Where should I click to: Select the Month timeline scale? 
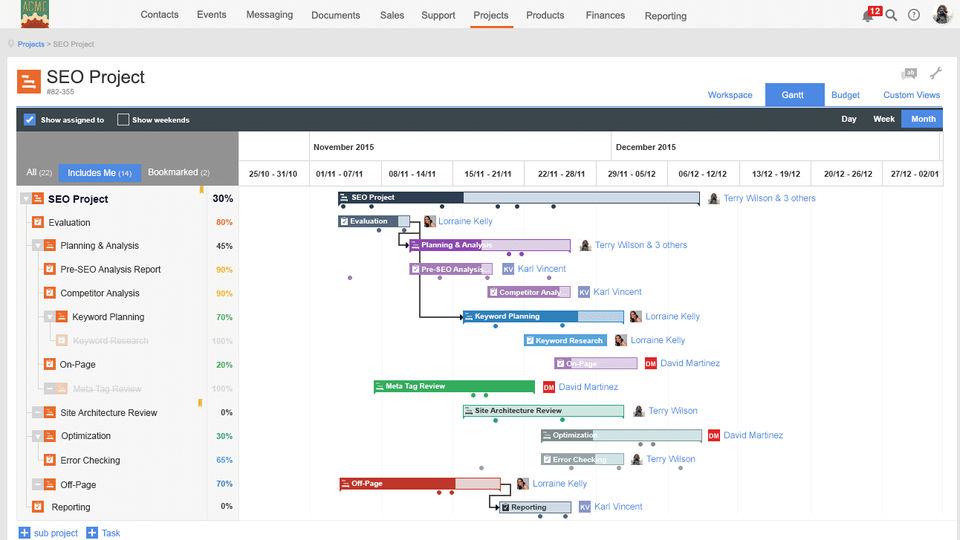click(923, 119)
